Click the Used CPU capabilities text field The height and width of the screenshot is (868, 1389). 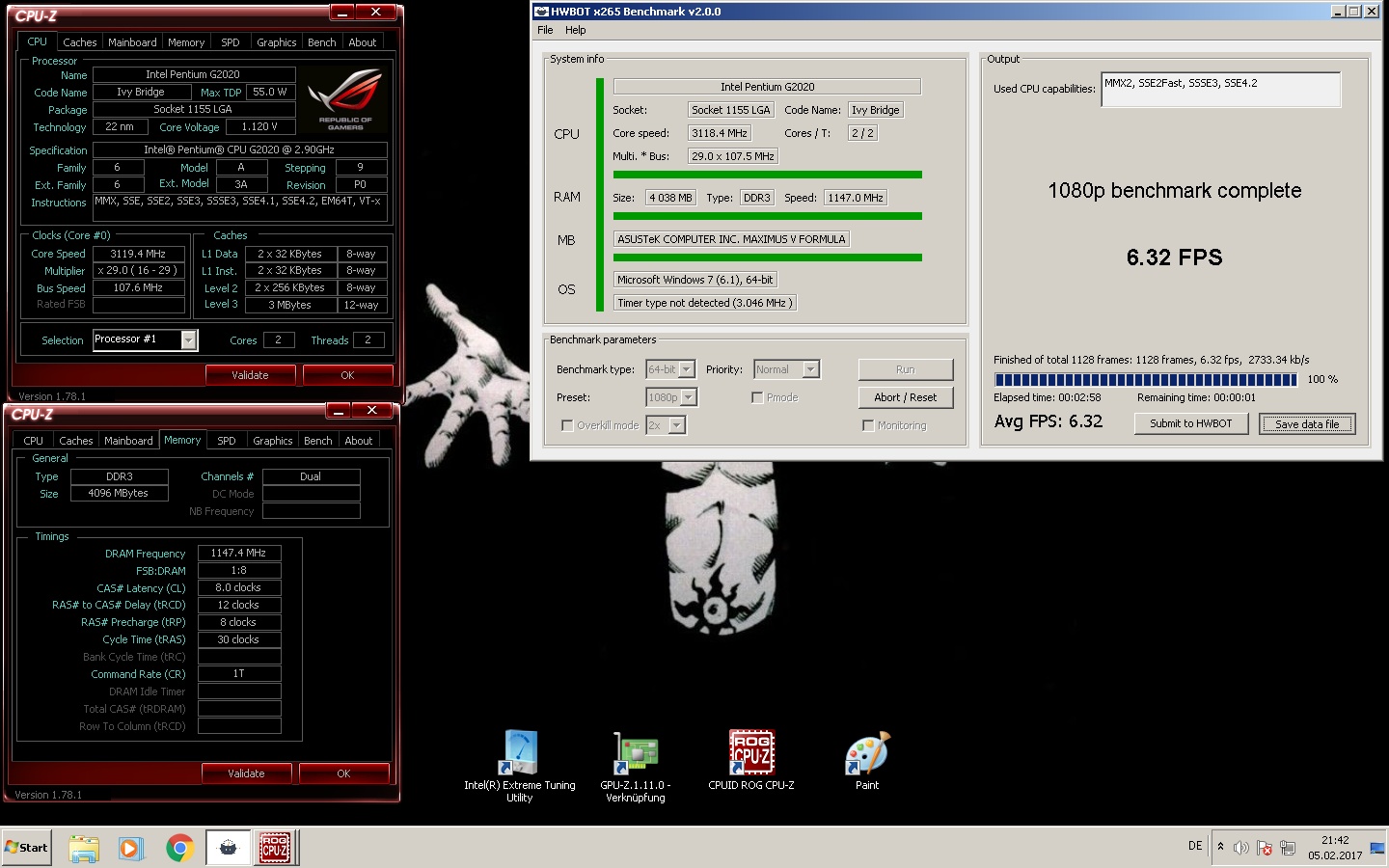[1220, 90]
